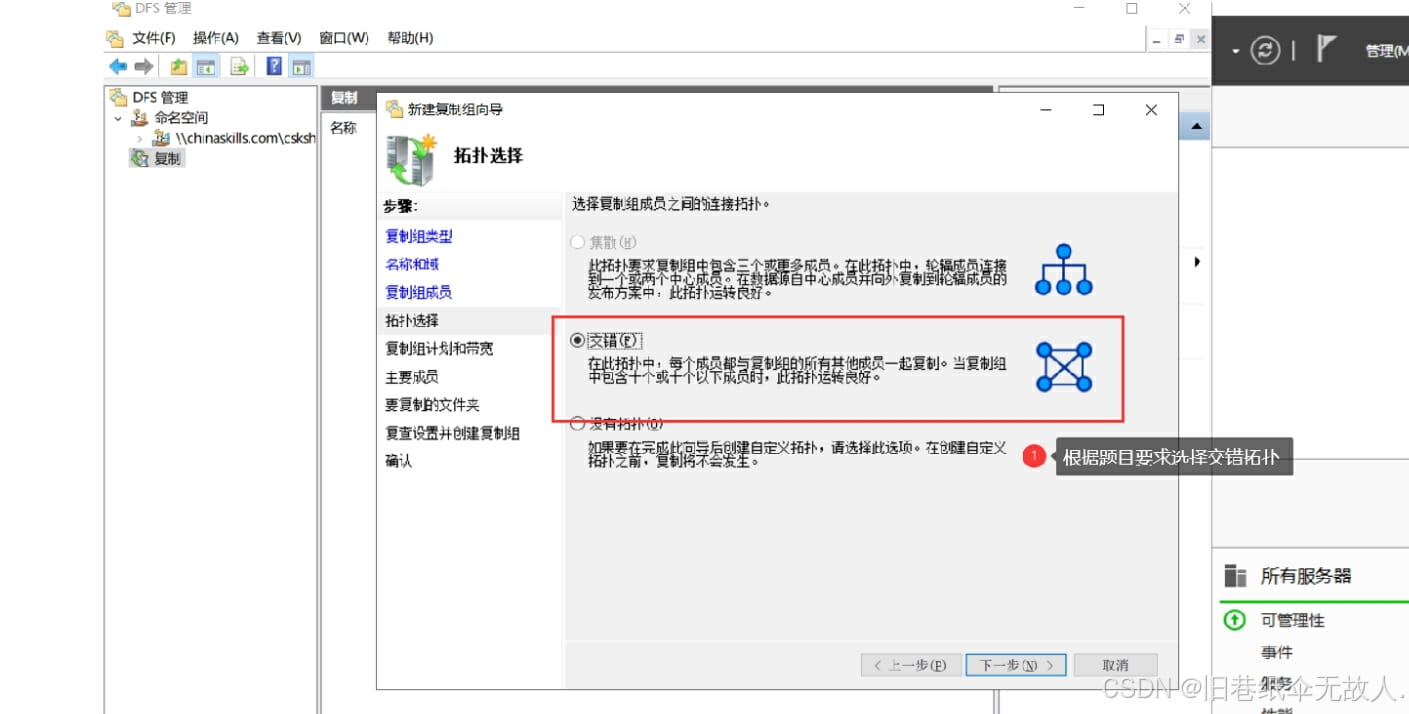Click the export list toolbar icon
Screen dimensions: 1409x714
pyautogui.click(x=239, y=66)
